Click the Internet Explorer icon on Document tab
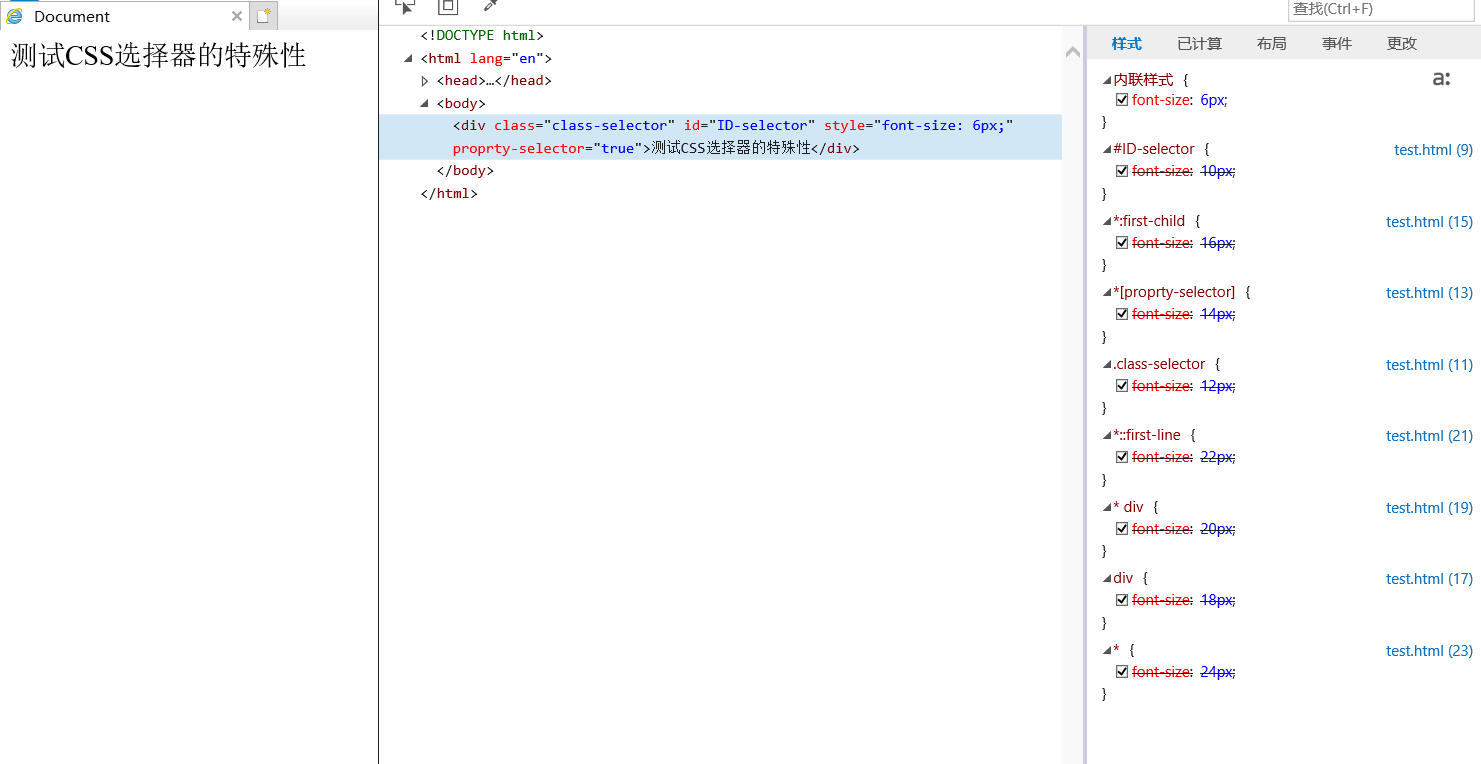Image resolution: width=1481 pixels, height=764 pixels. tap(15, 16)
